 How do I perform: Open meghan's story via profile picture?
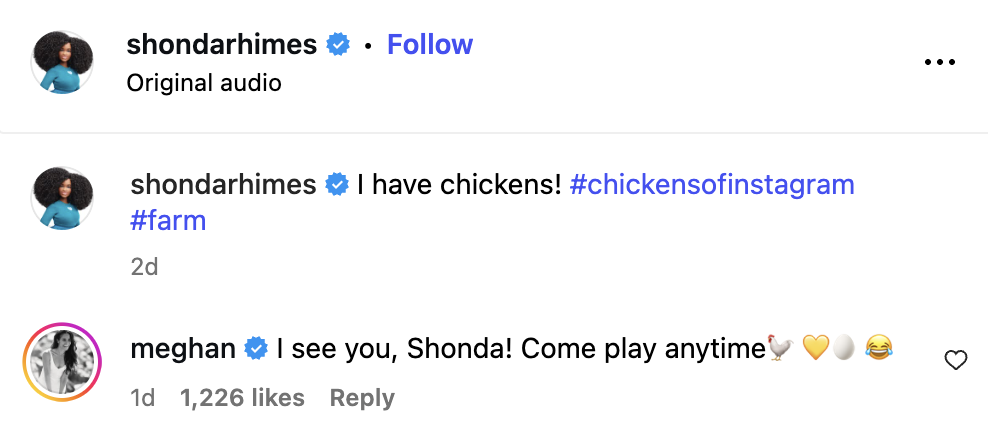tap(63, 361)
